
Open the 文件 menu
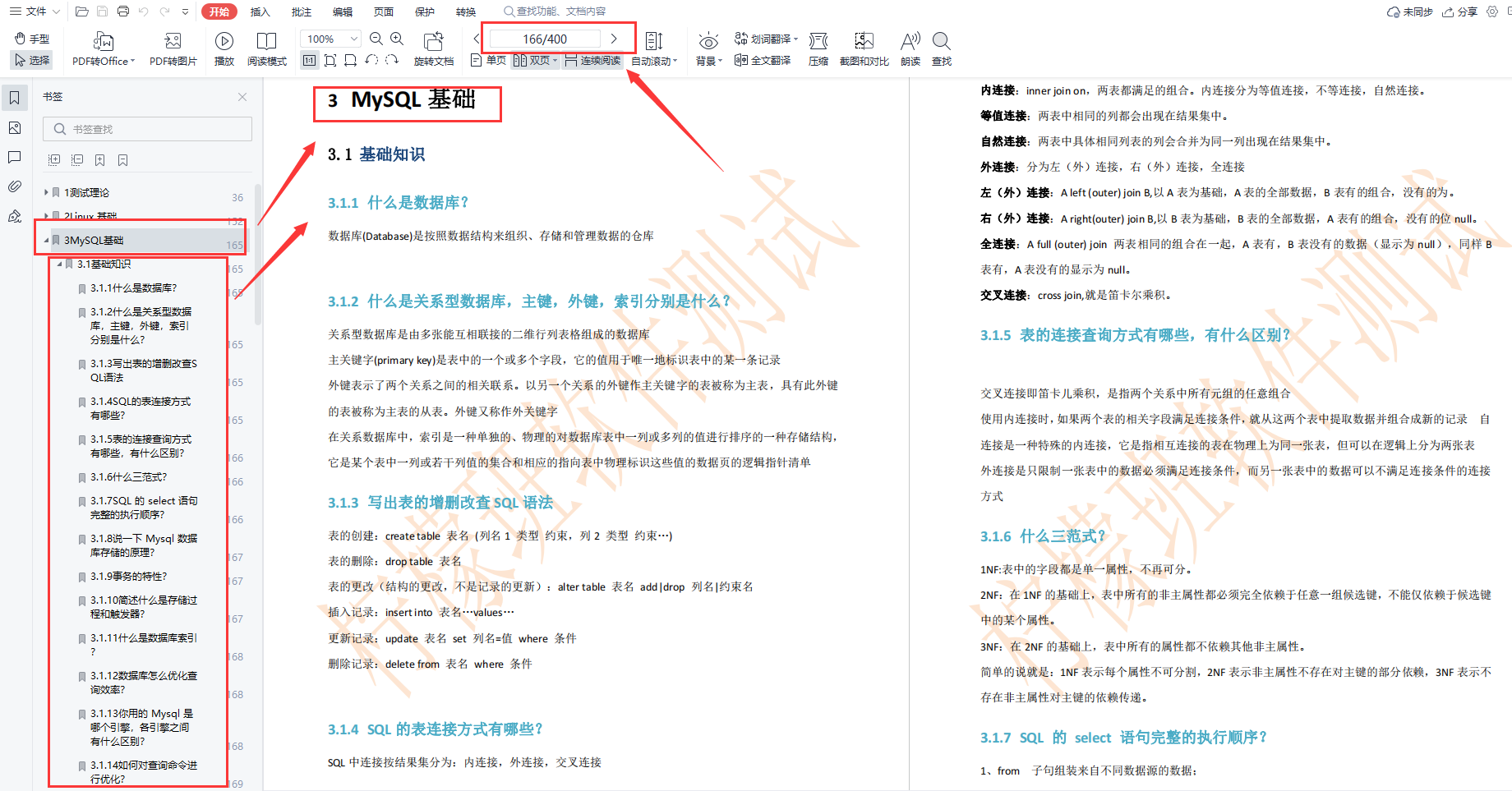tap(35, 11)
